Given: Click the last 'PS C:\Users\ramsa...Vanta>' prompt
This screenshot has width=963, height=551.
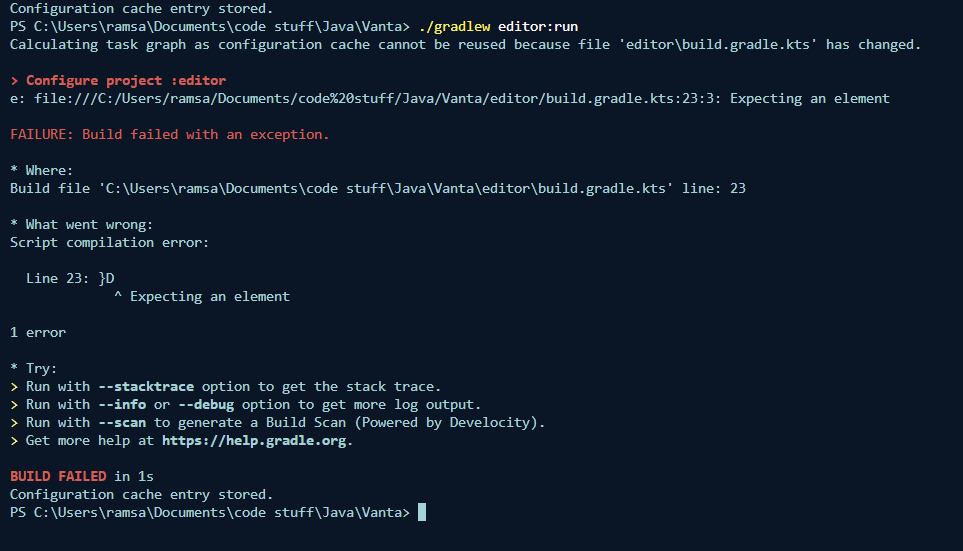Looking at the screenshot, I should [209, 512].
